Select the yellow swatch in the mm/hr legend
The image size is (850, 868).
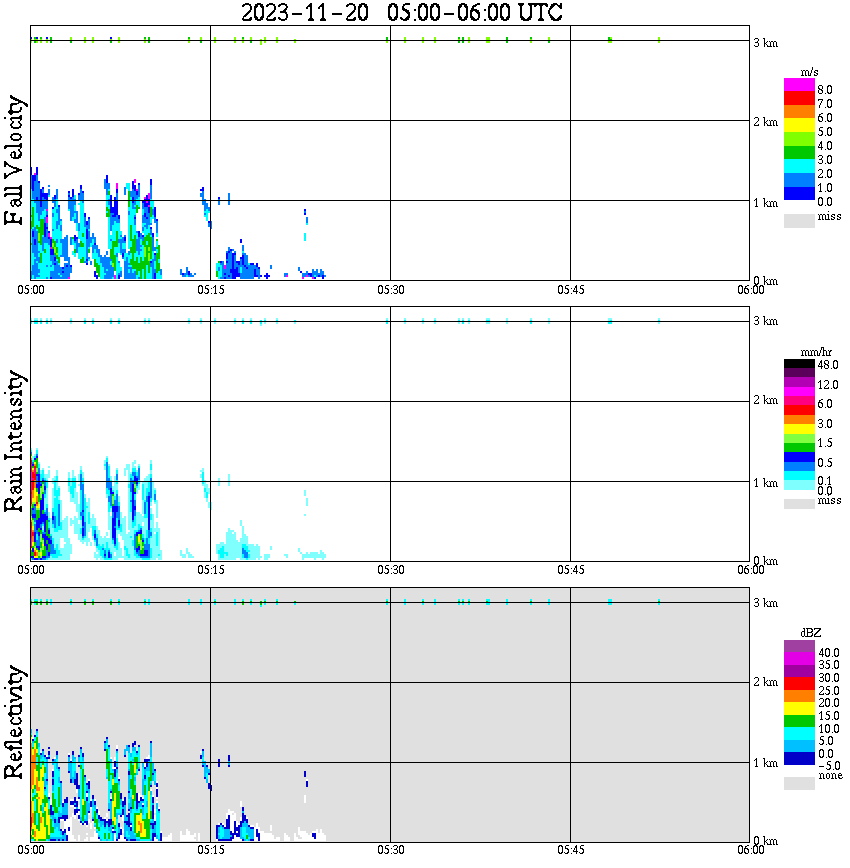[799, 428]
